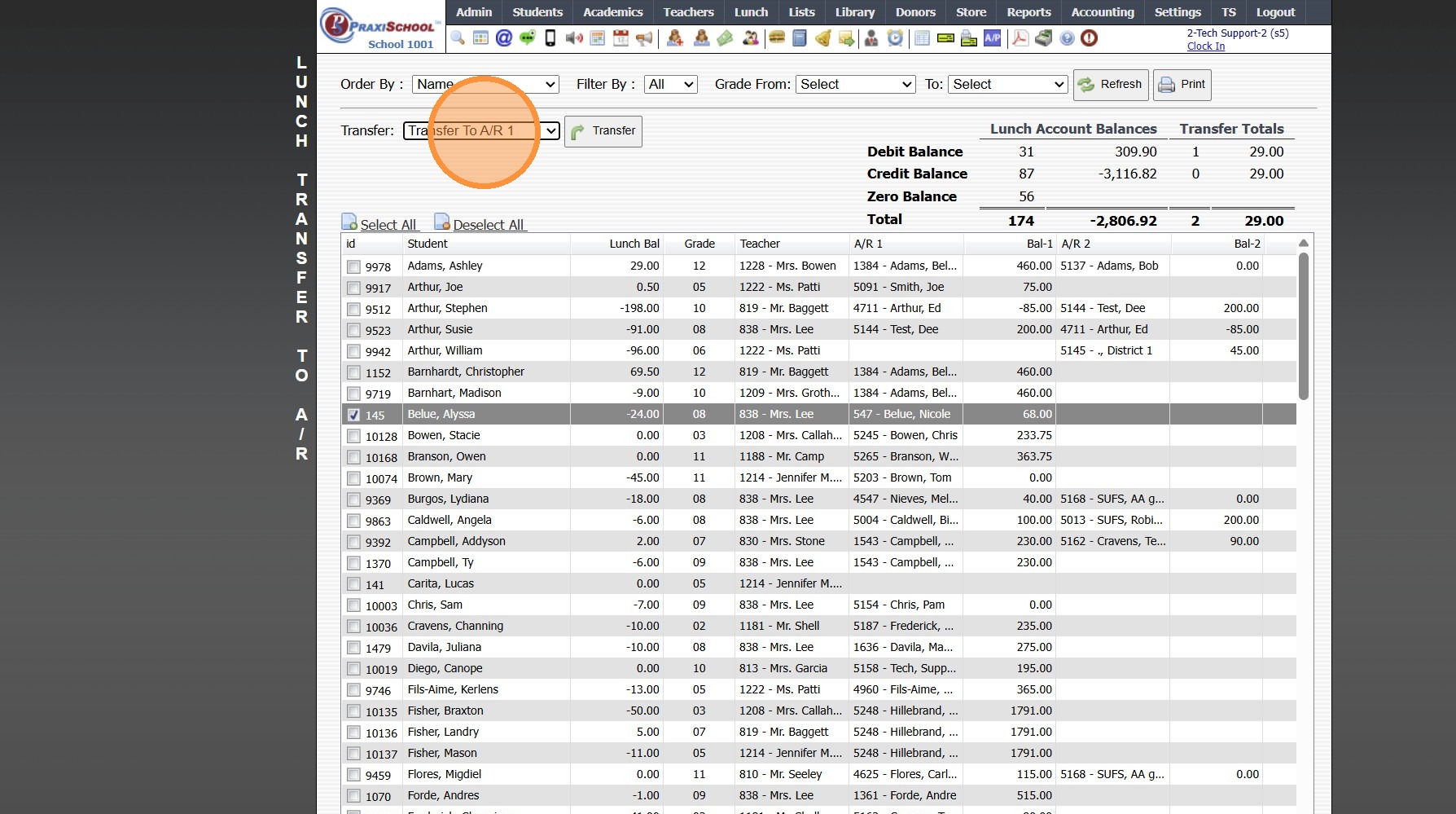Check the box for Adams, Ashley
This screenshot has width=1456, height=814.
tap(353, 266)
